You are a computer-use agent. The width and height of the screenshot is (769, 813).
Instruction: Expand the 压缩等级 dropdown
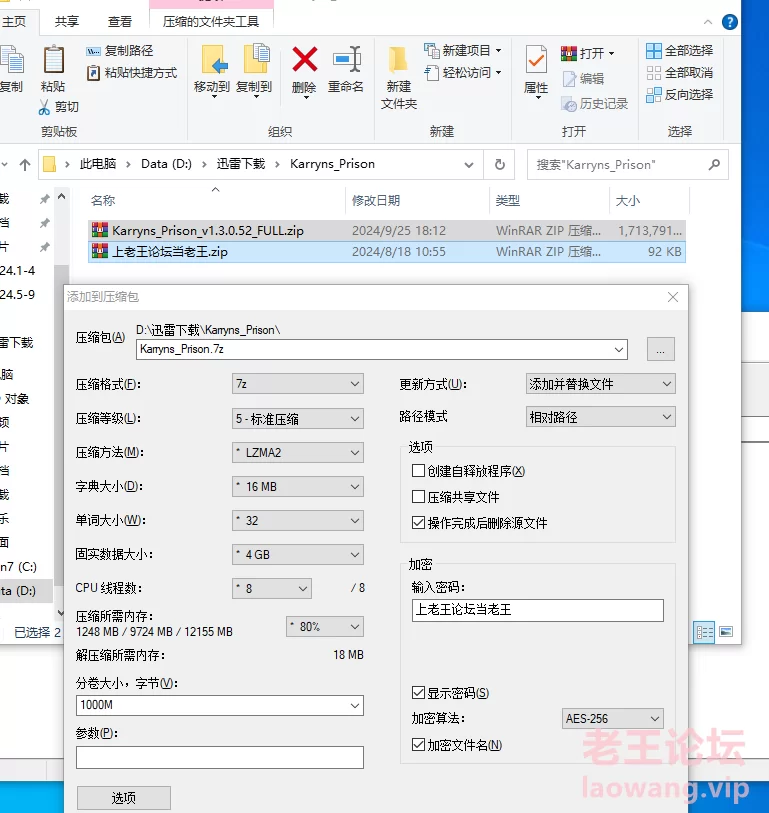click(297, 419)
